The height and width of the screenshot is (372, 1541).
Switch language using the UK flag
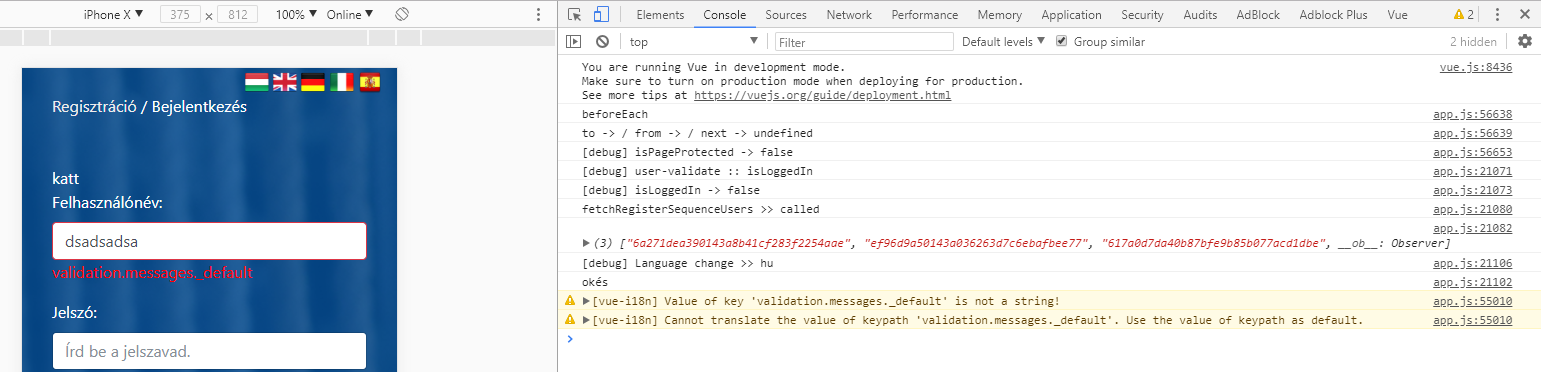285,82
